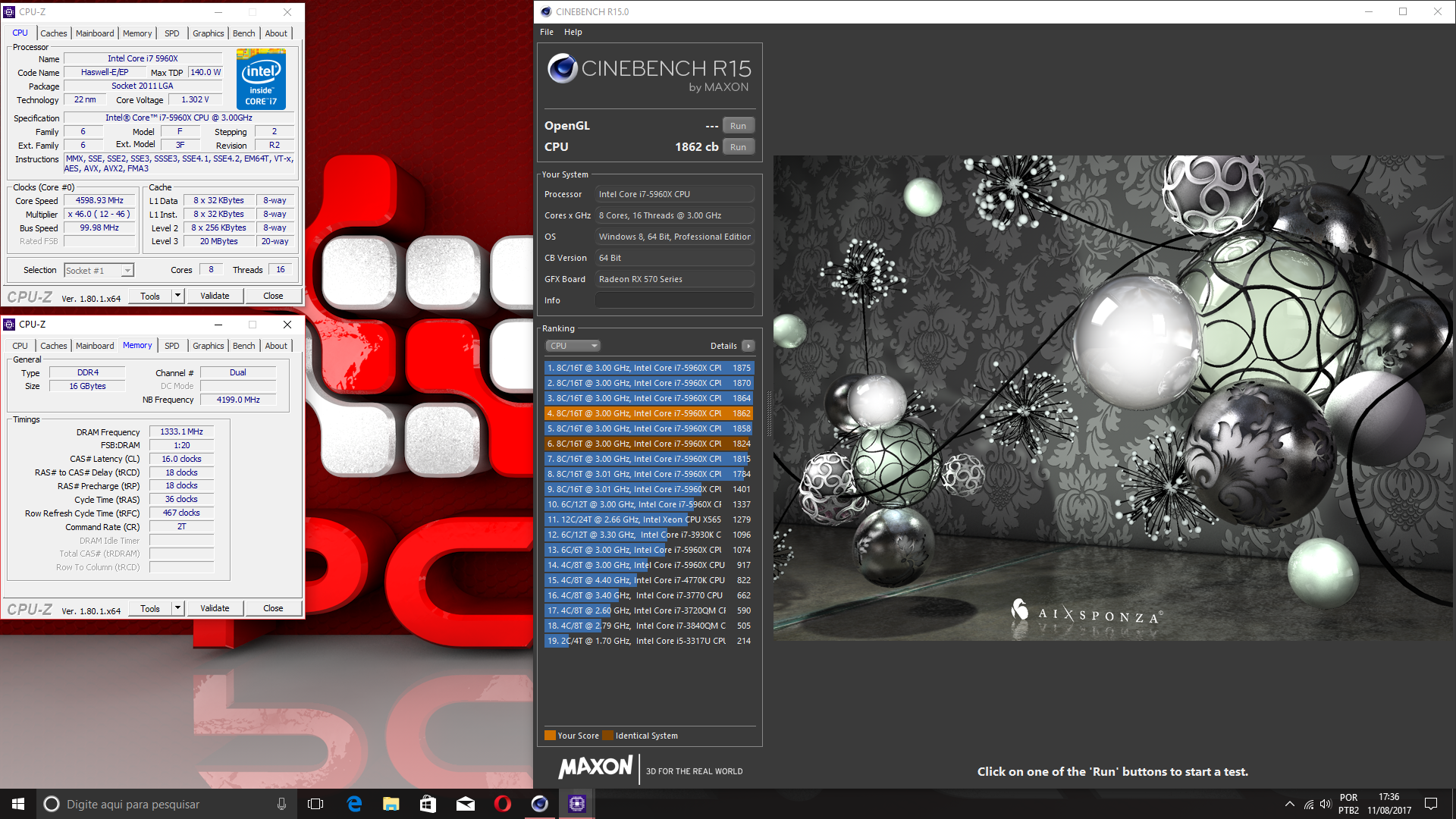
Task: Switch to SPD tab in top CPU-Z
Action: (x=172, y=33)
